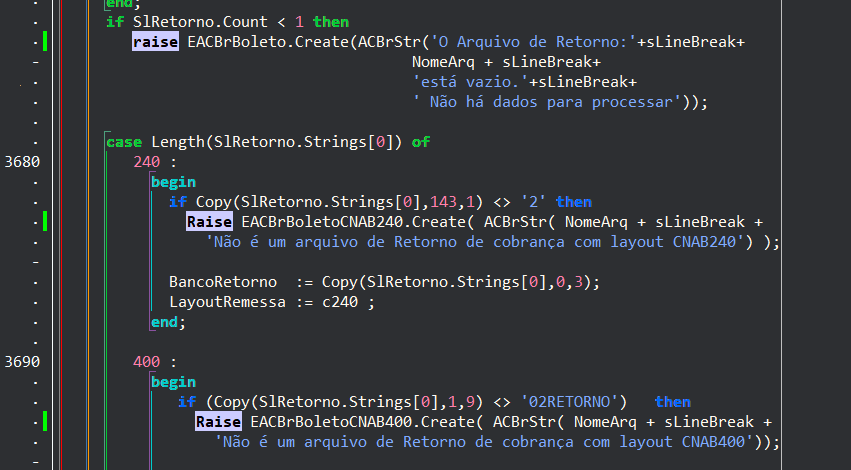851x470 pixels.
Task: Click 'begin' under the 400 case
Action: coord(174,382)
